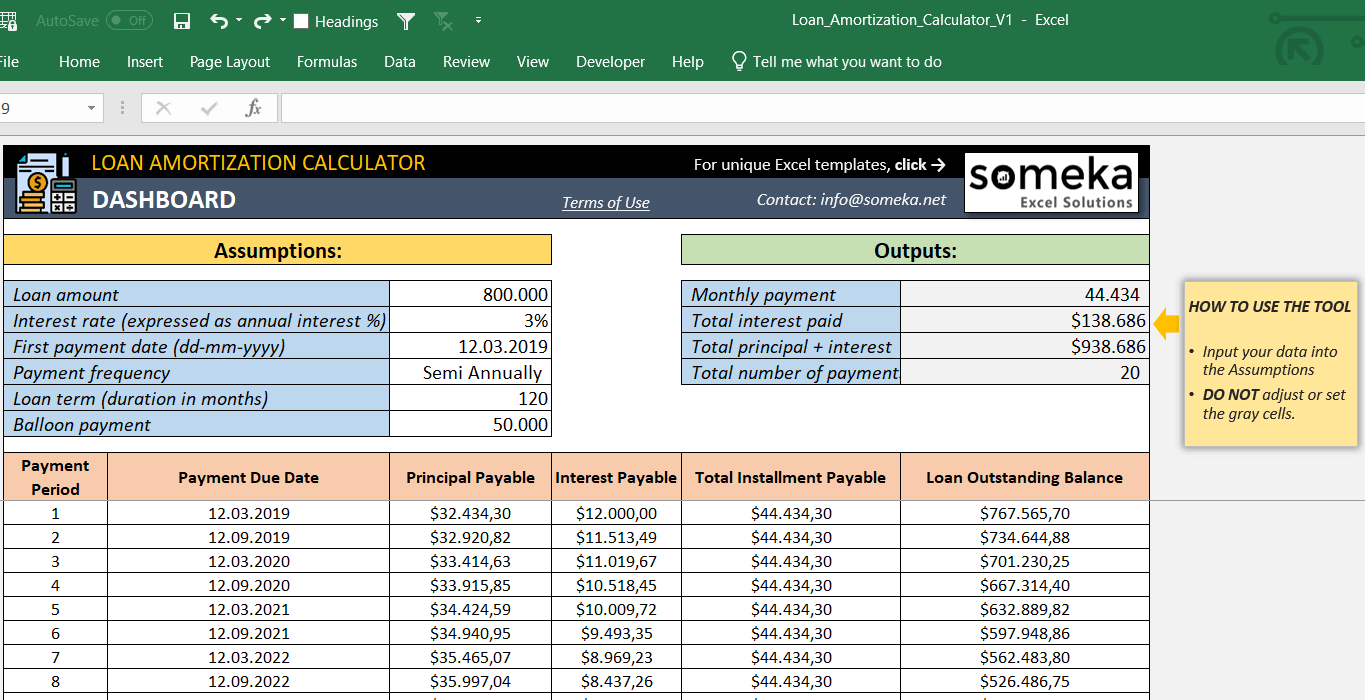Viewport: 1365px width, 700px height.
Task: Open the Redo history dropdown arrow
Action: point(282,21)
